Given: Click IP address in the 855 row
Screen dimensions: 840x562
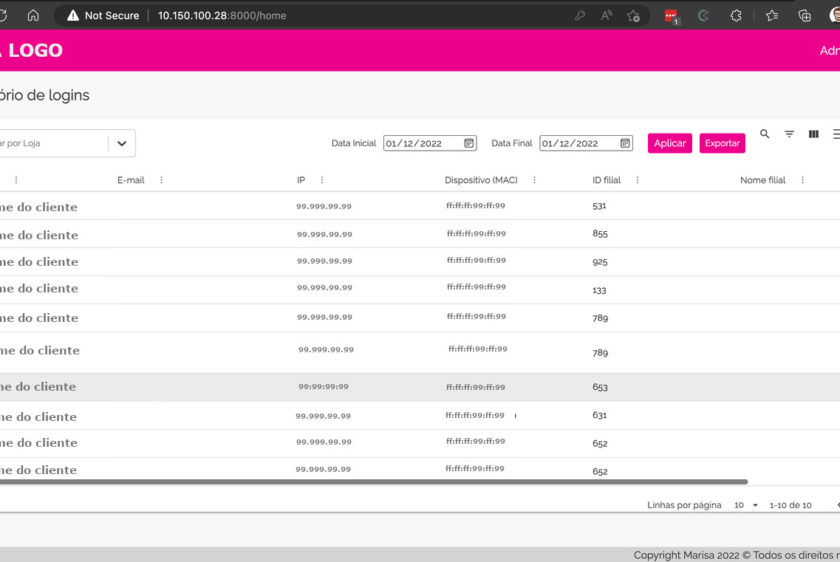Looking at the screenshot, I should click(x=325, y=234).
